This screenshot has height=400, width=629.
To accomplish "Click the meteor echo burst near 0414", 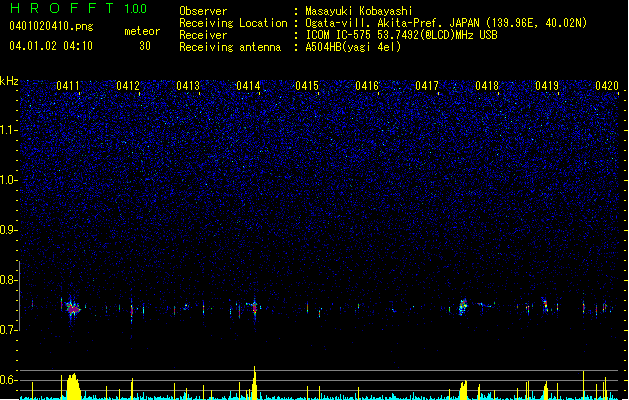I will coord(254,307).
